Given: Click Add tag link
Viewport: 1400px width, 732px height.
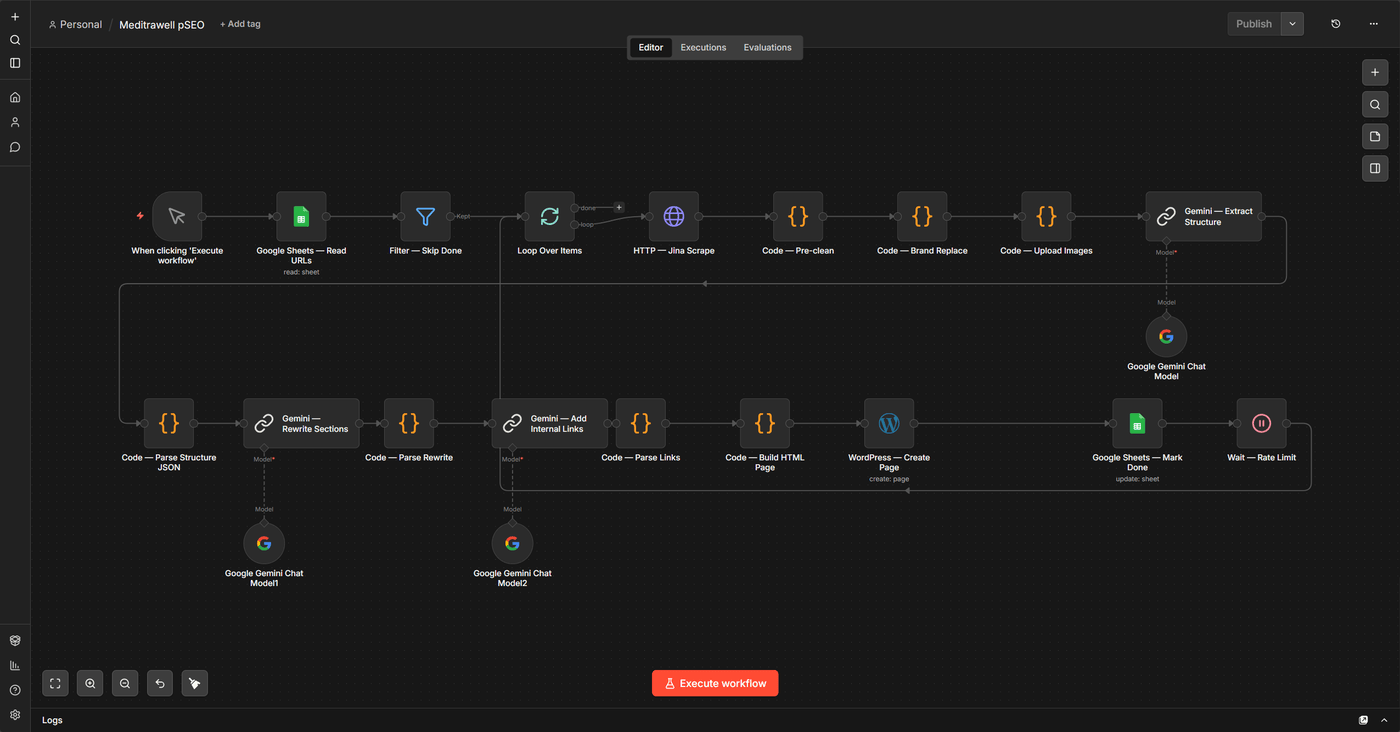Looking at the screenshot, I should pos(240,24).
